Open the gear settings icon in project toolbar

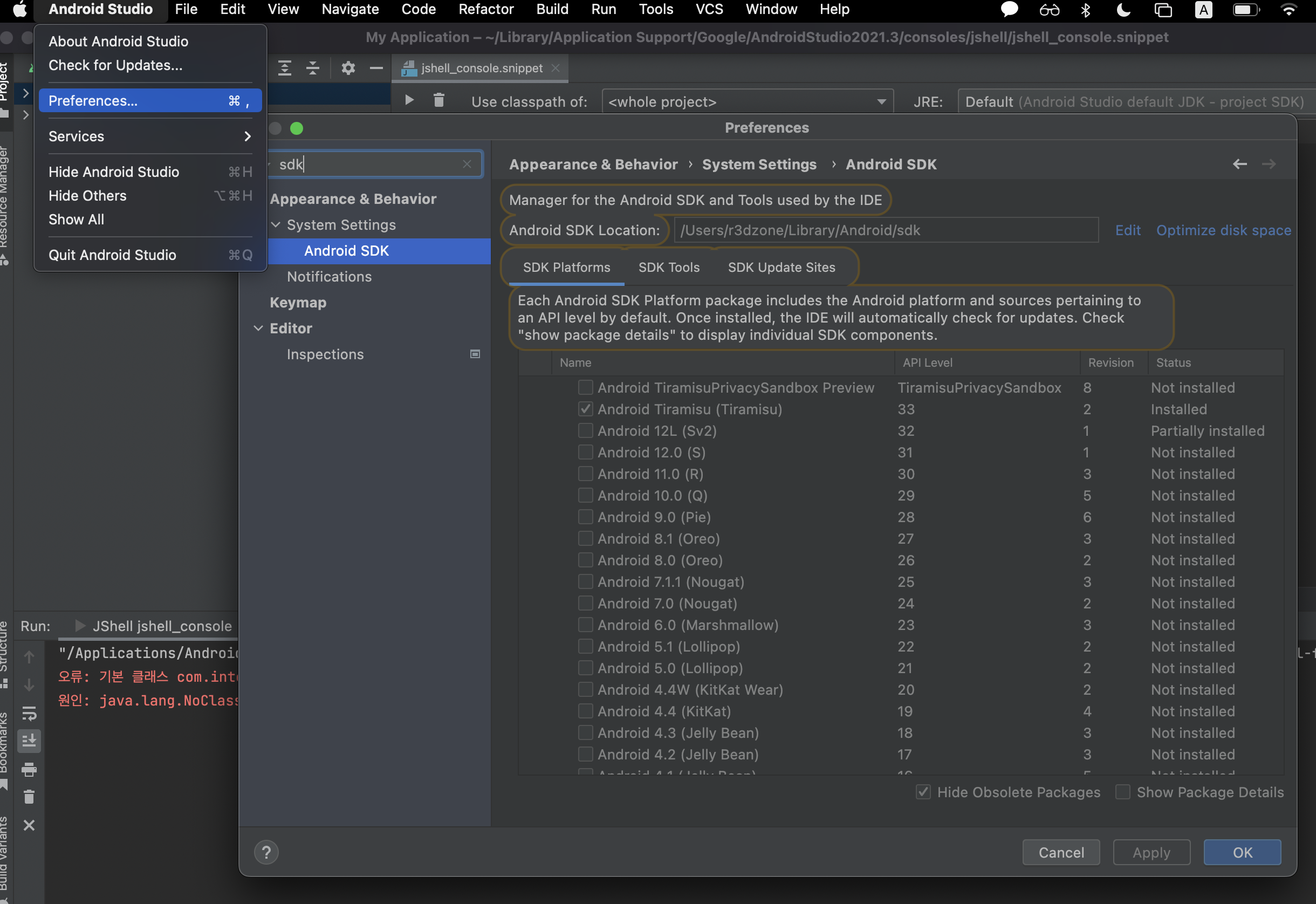click(348, 69)
